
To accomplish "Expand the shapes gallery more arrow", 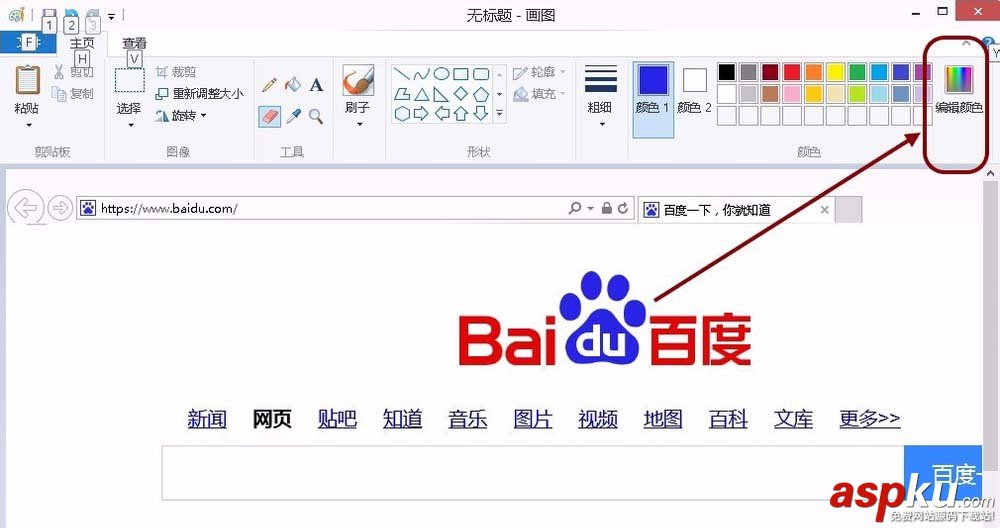I will pyautogui.click(x=499, y=114).
